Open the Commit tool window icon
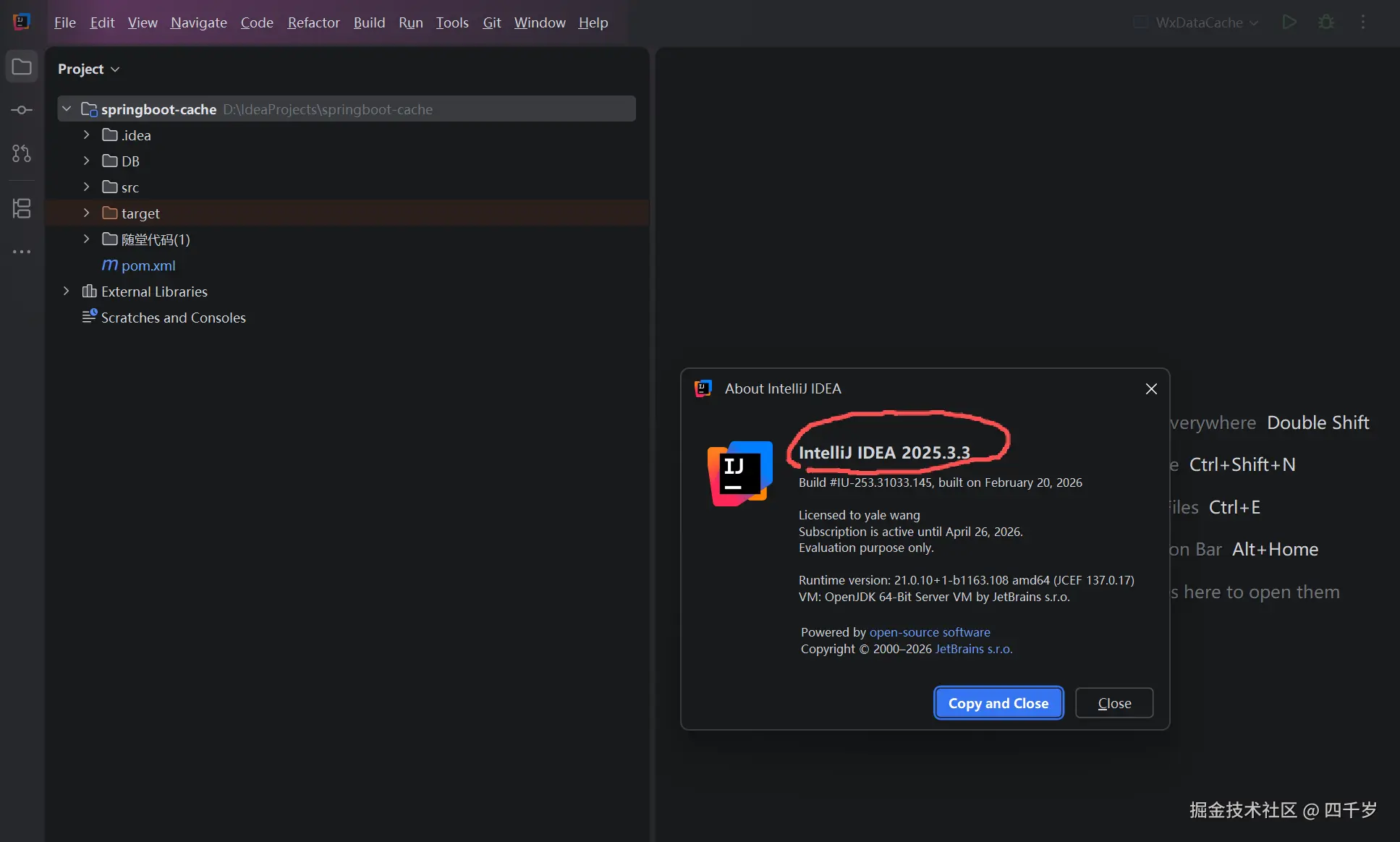 (22, 110)
